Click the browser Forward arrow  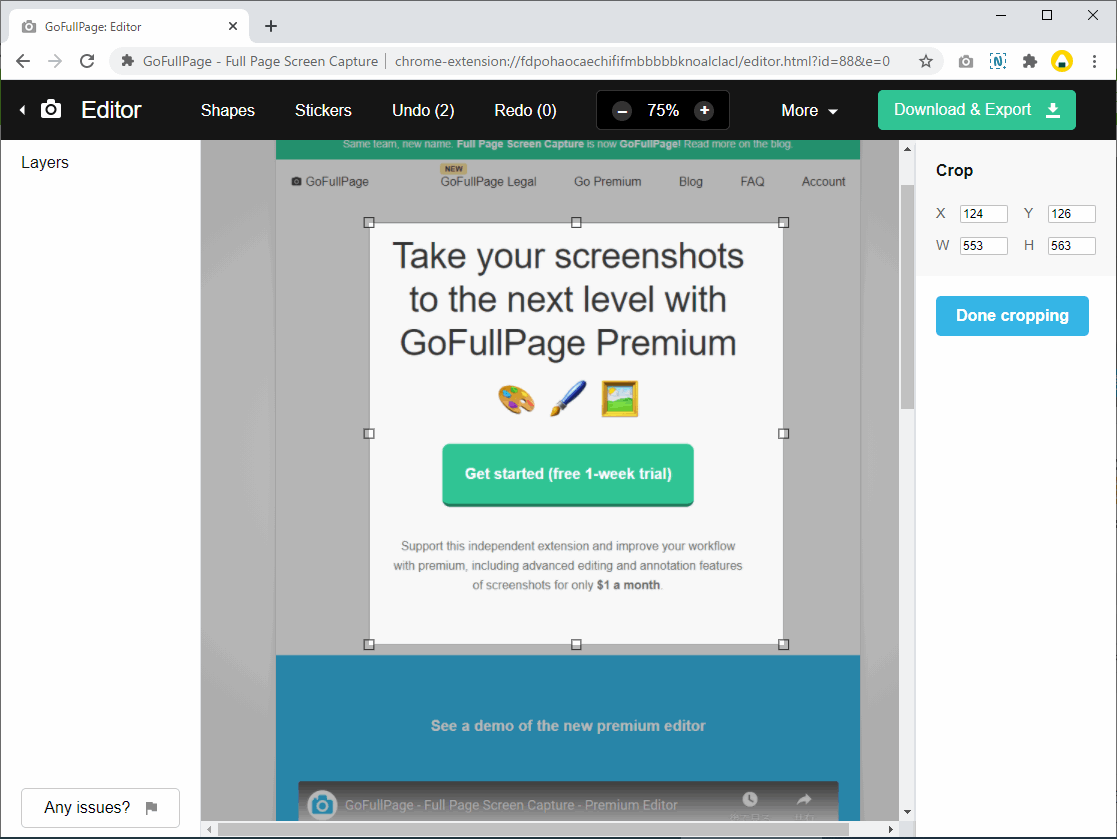click(x=55, y=61)
